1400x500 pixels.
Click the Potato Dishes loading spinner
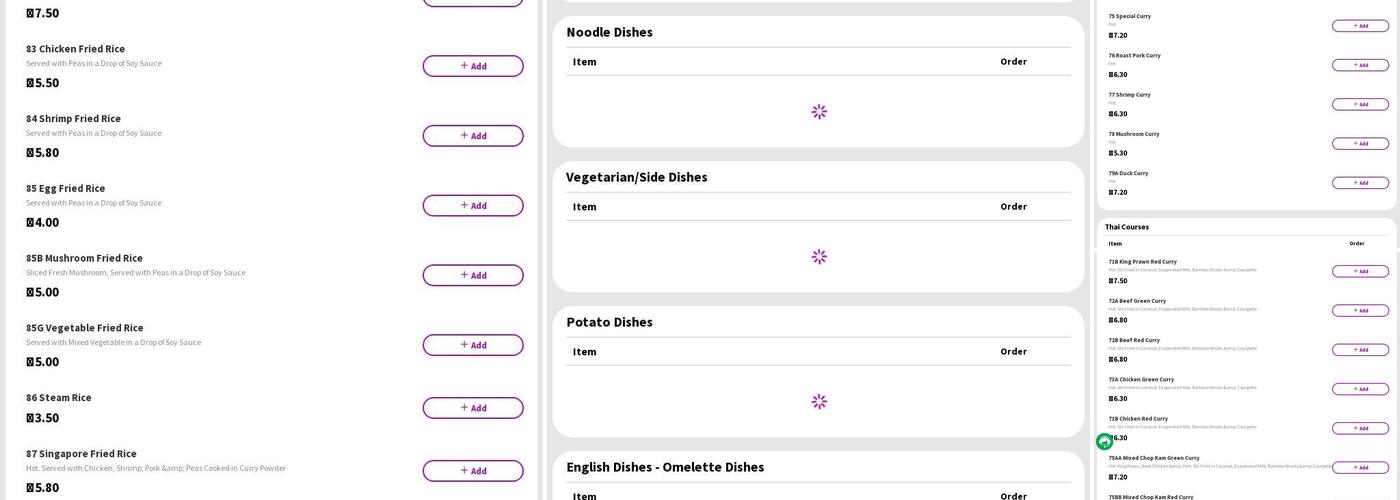819,401
